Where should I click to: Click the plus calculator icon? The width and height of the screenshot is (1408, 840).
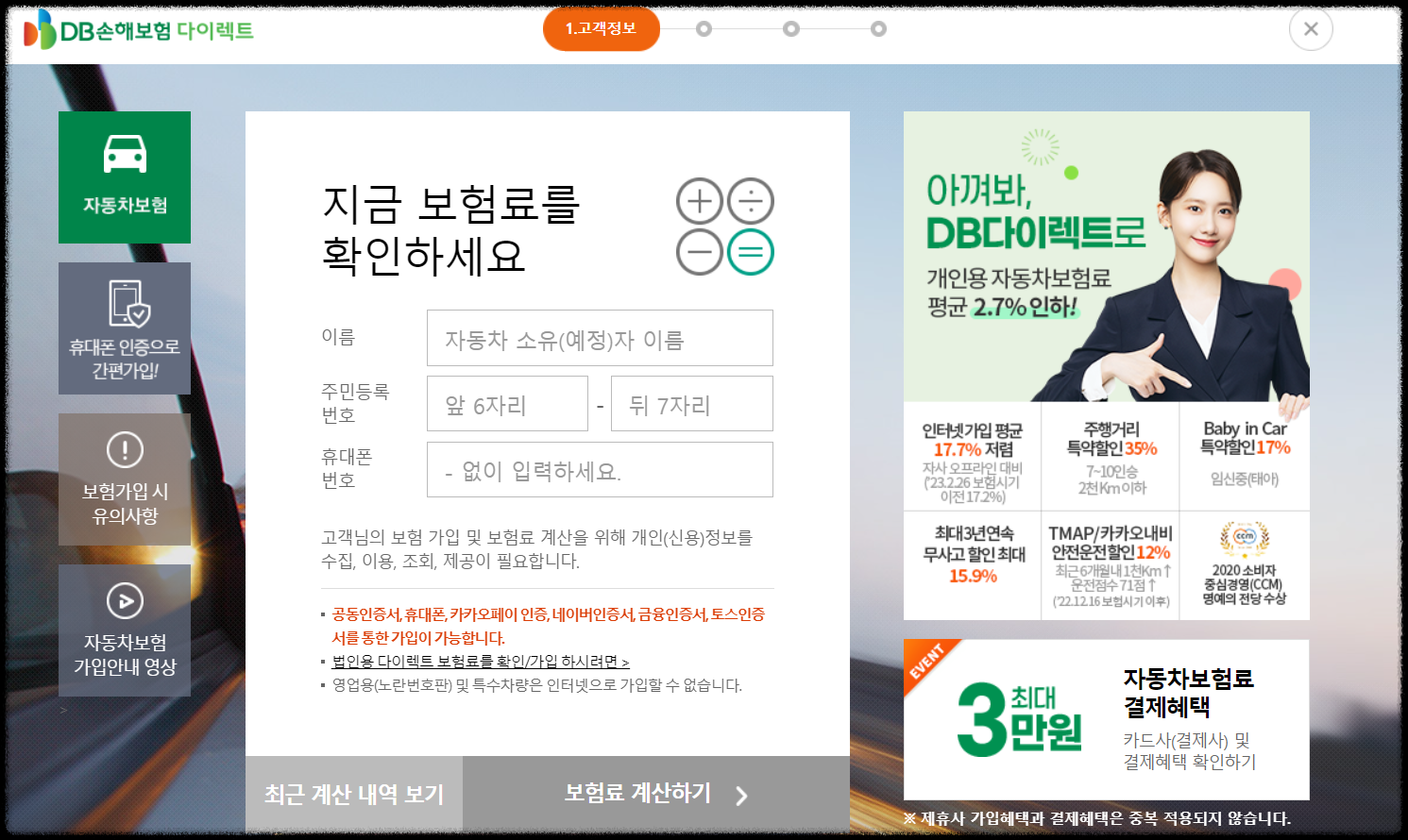click(x=699, y=201)
